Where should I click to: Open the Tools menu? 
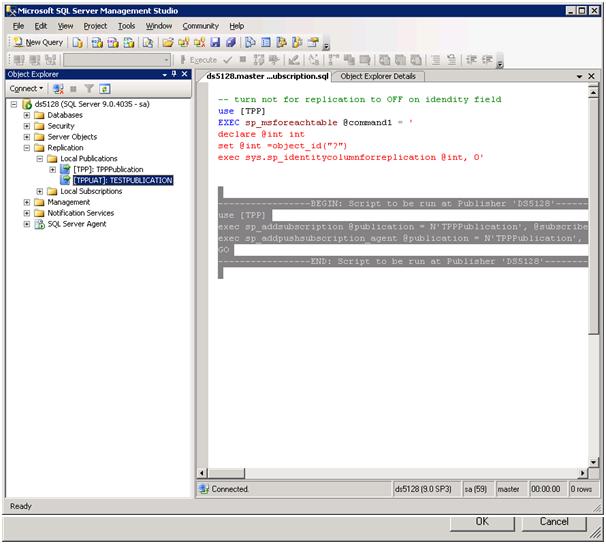(126, 26)
